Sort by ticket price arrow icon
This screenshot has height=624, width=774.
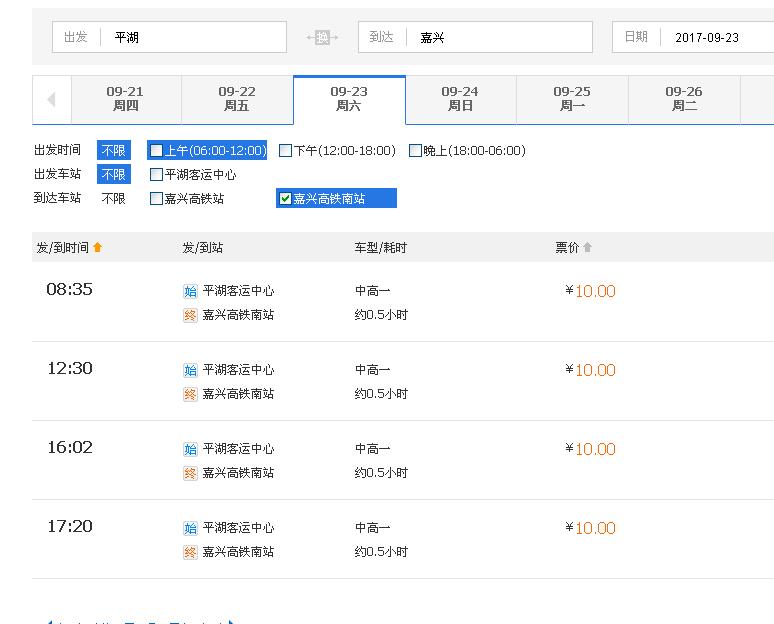coord(588,248)
